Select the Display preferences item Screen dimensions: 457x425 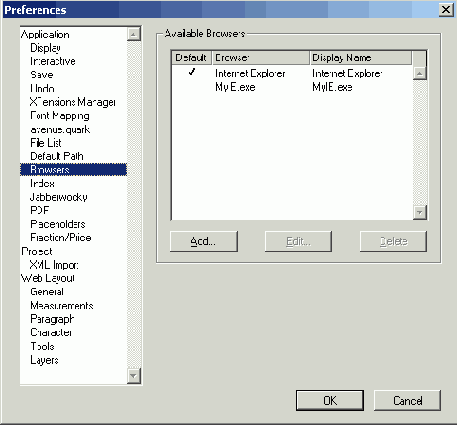45,48
